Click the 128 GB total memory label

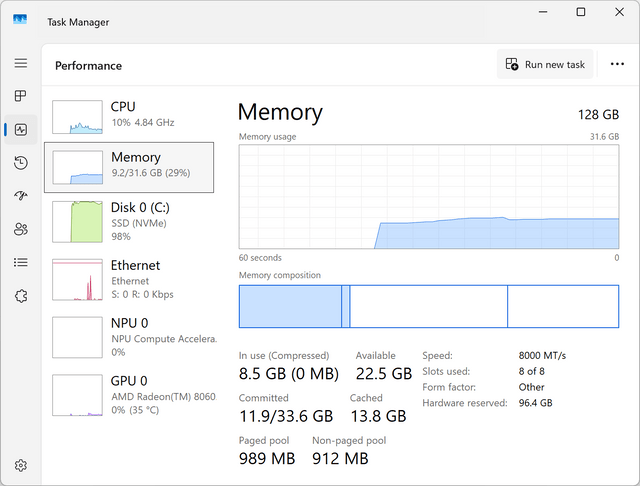click(598, 115)
